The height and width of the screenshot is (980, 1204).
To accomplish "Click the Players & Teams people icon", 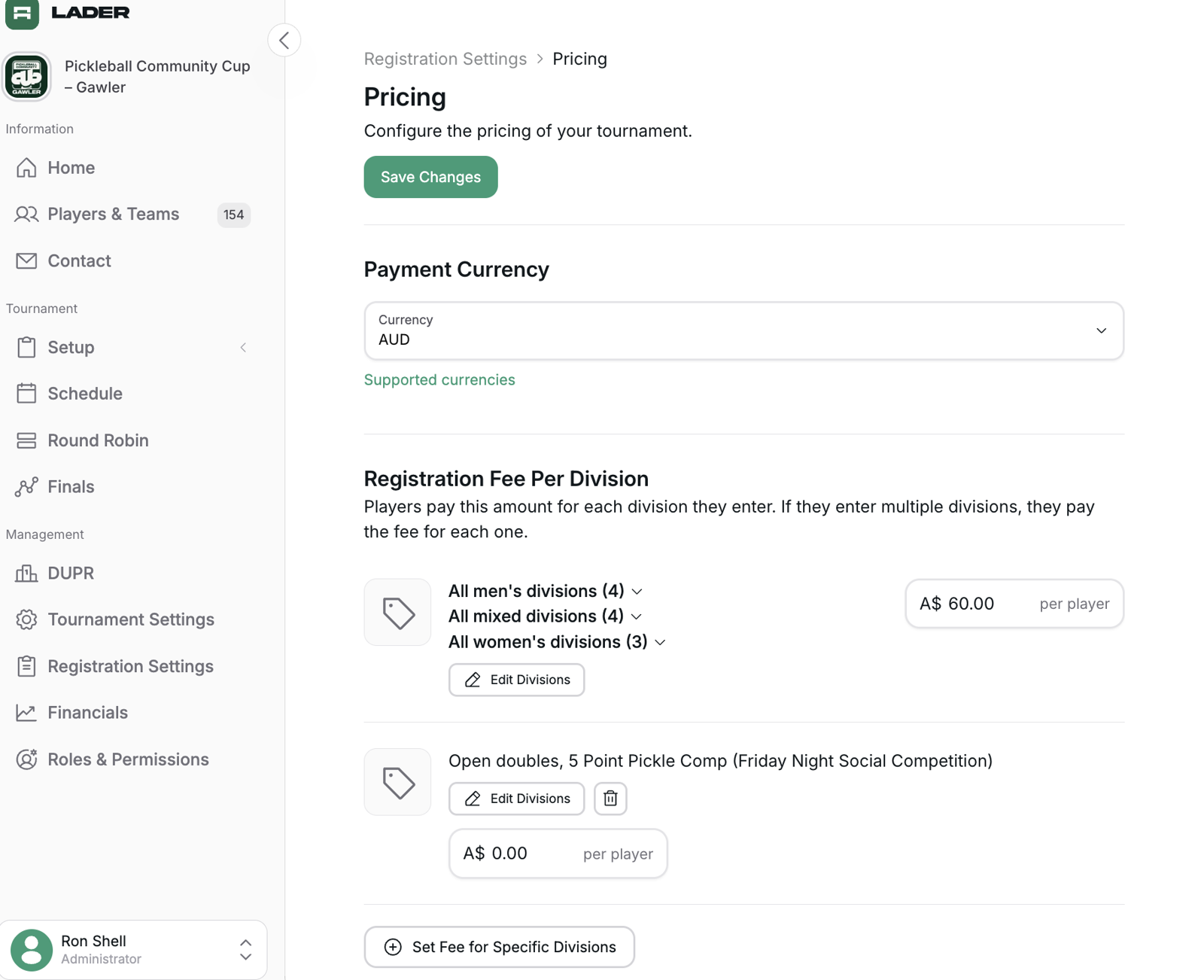I will (26, 214).
